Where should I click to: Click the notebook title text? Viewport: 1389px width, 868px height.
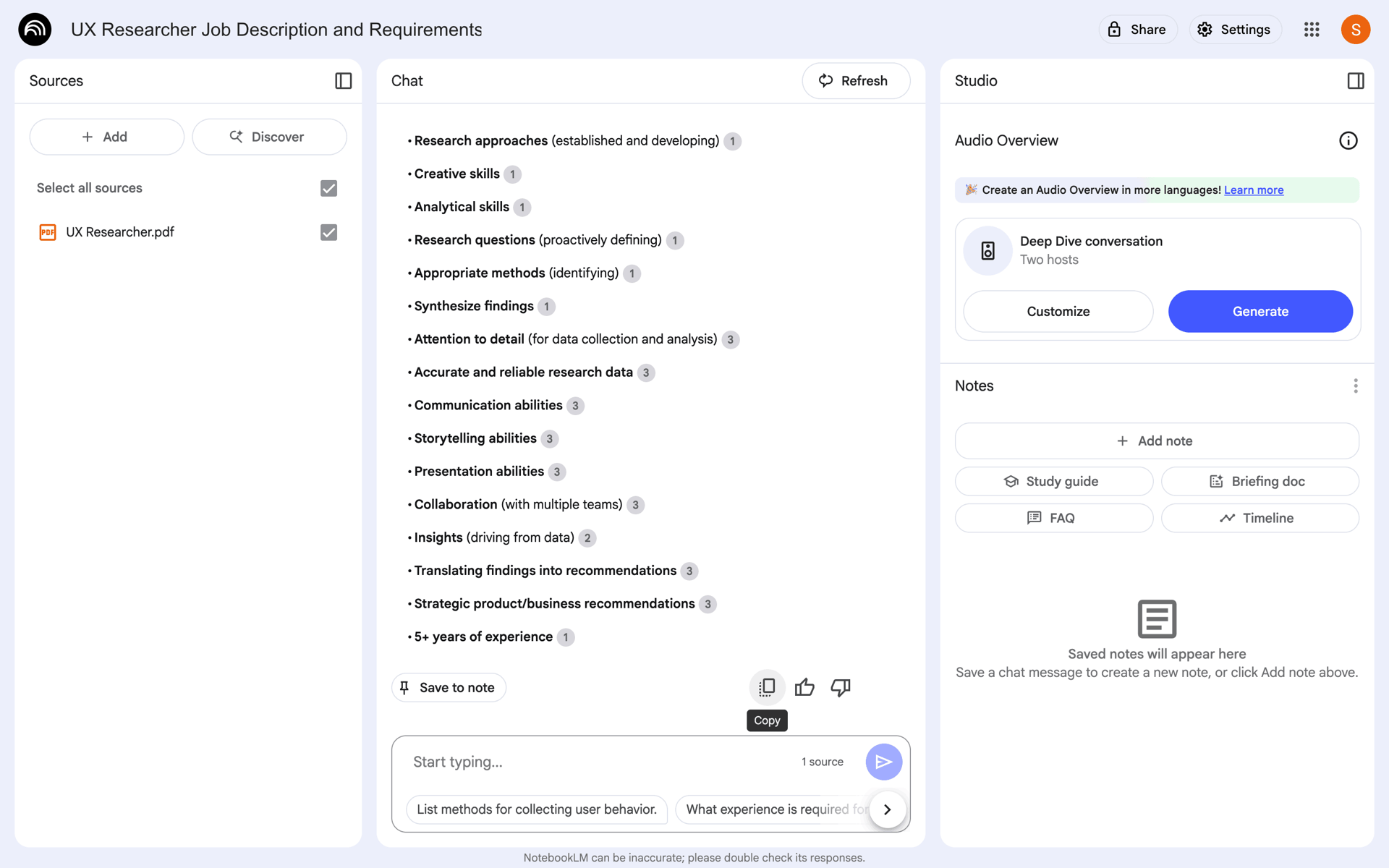[x=276, y=30]
